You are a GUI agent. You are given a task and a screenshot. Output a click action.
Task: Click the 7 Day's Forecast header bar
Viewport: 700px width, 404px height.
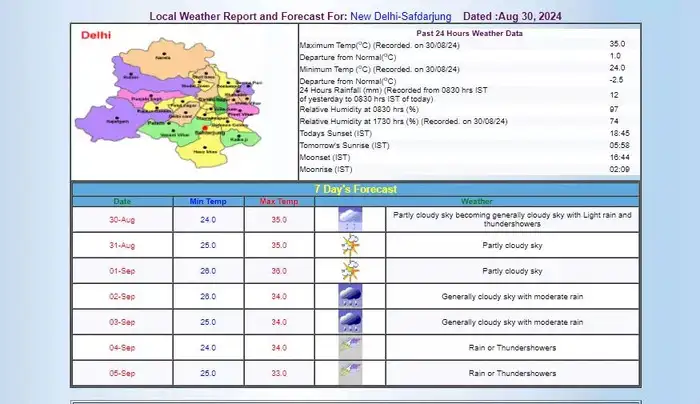click(x=357, y=189)
